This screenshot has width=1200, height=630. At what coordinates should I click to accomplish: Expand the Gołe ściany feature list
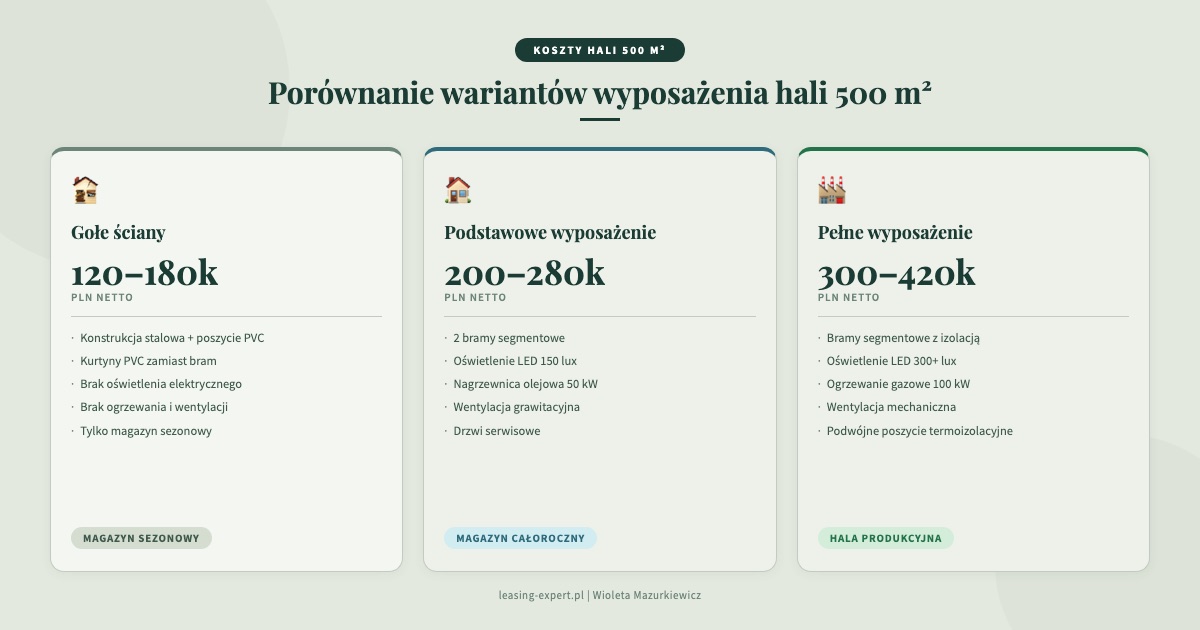click(x=226, y=384)
